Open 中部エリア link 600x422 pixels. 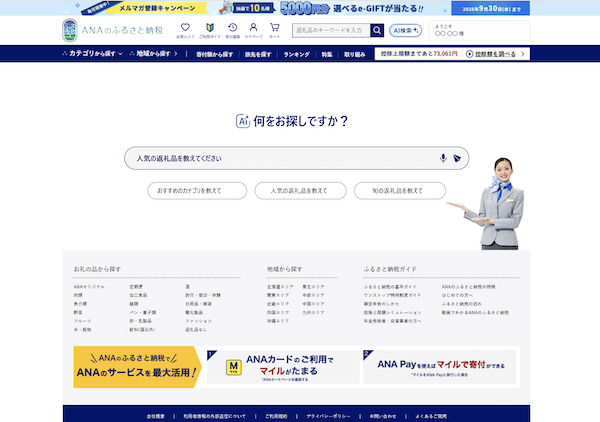click(313, 295)
